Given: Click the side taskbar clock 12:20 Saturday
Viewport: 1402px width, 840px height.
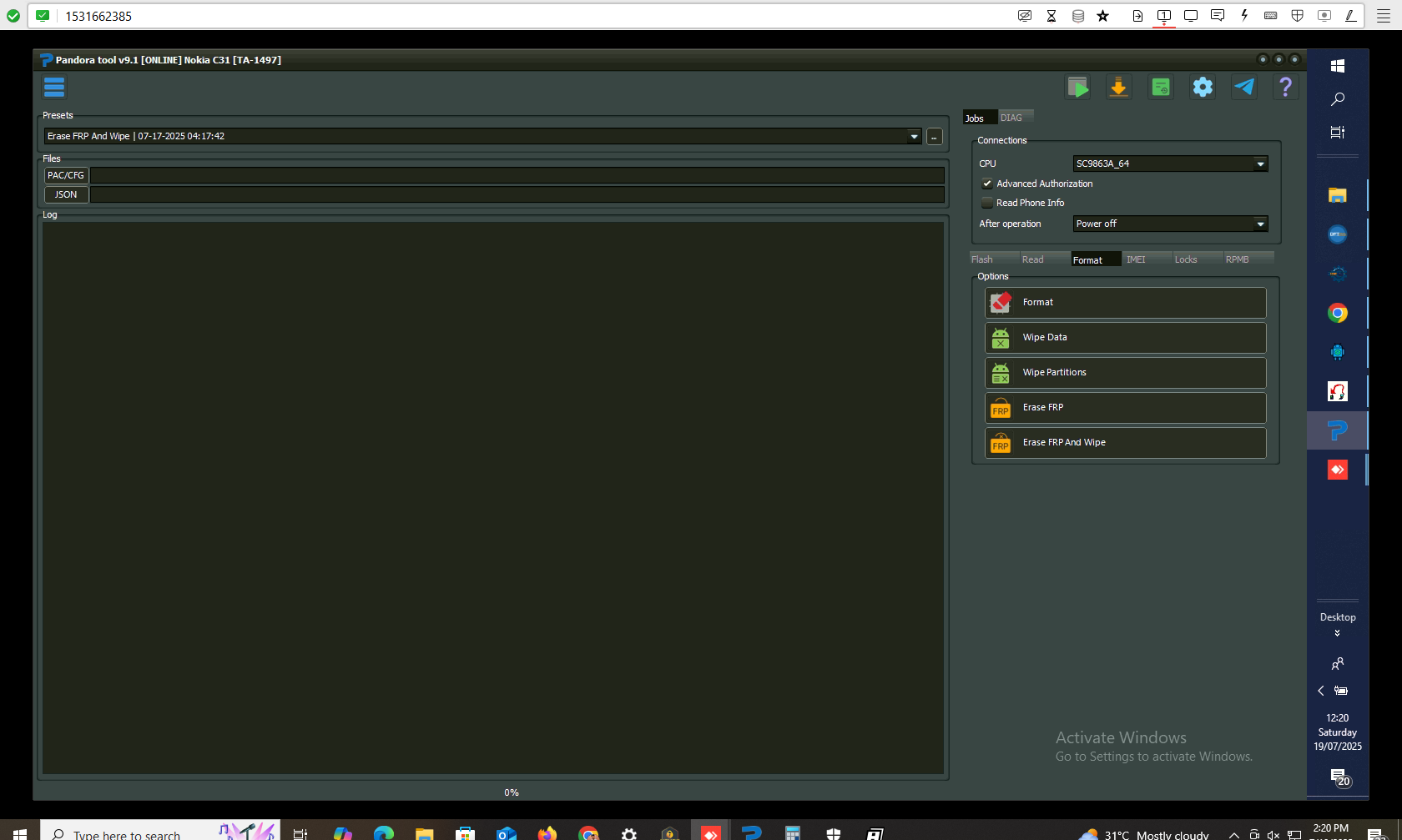Looking at the screenshot, I should point(1338,732).
